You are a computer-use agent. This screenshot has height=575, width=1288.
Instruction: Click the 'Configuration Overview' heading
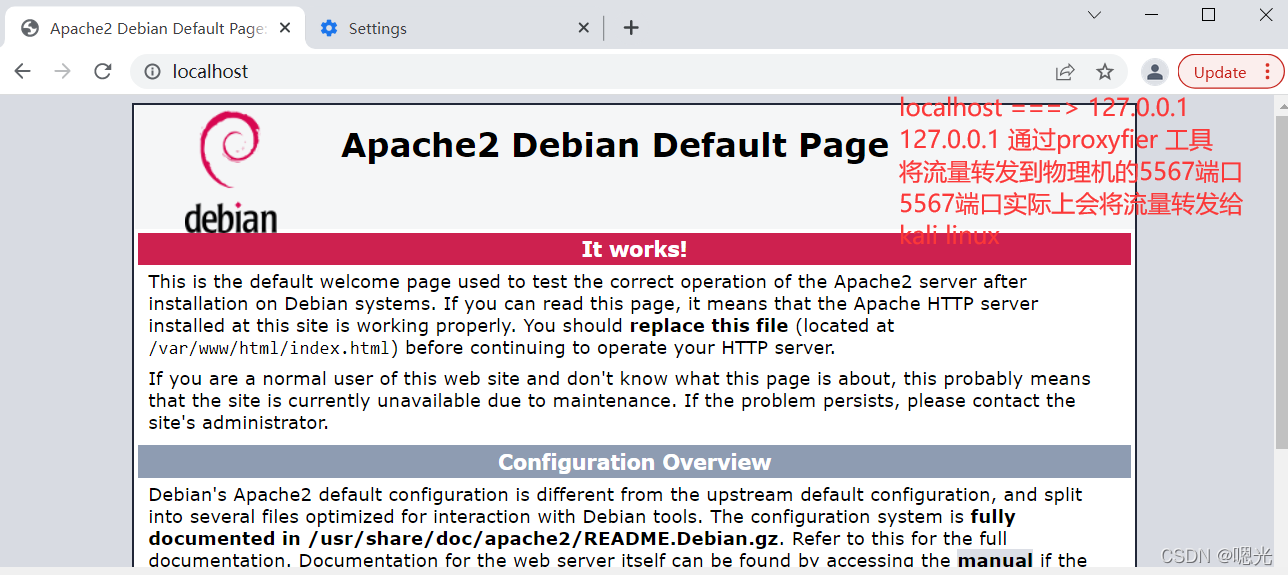coord(634,462)
